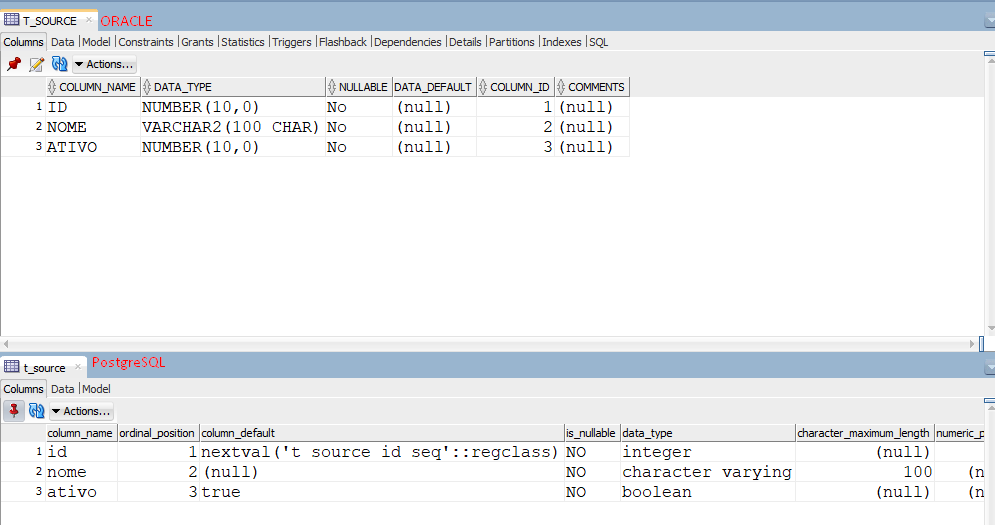
Task: Open the Actions dropdown in PostgreSQL panel
Action: tap(81, 411)
